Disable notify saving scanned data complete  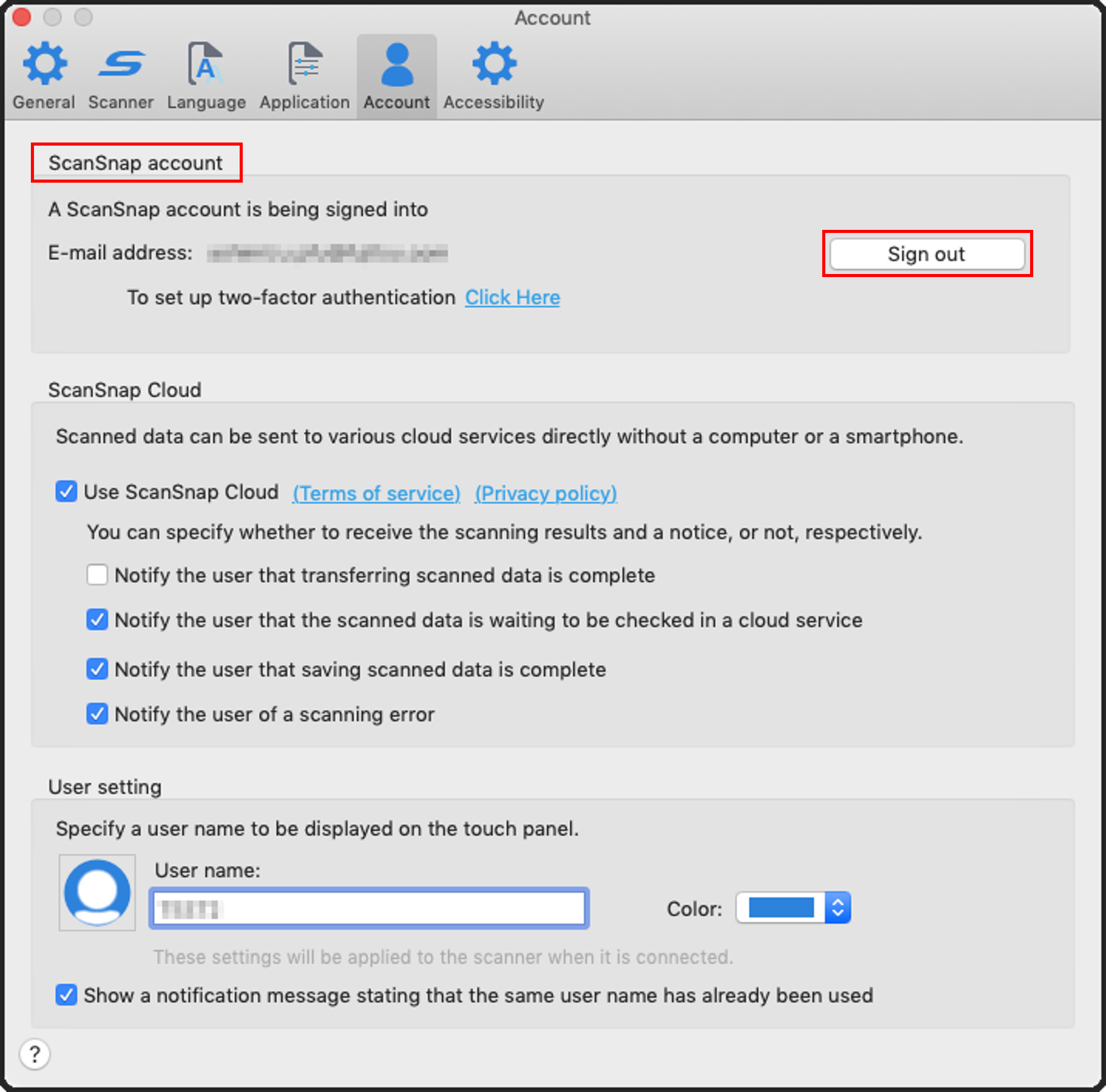point(98,668)
